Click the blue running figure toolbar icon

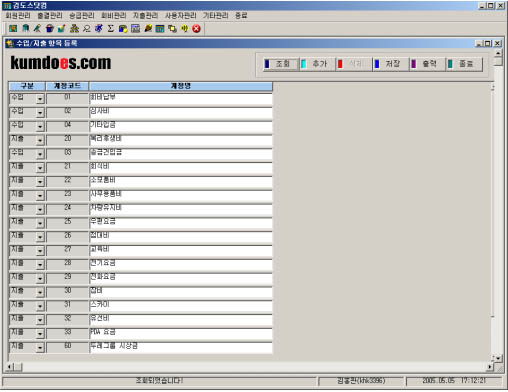[99, 29]
